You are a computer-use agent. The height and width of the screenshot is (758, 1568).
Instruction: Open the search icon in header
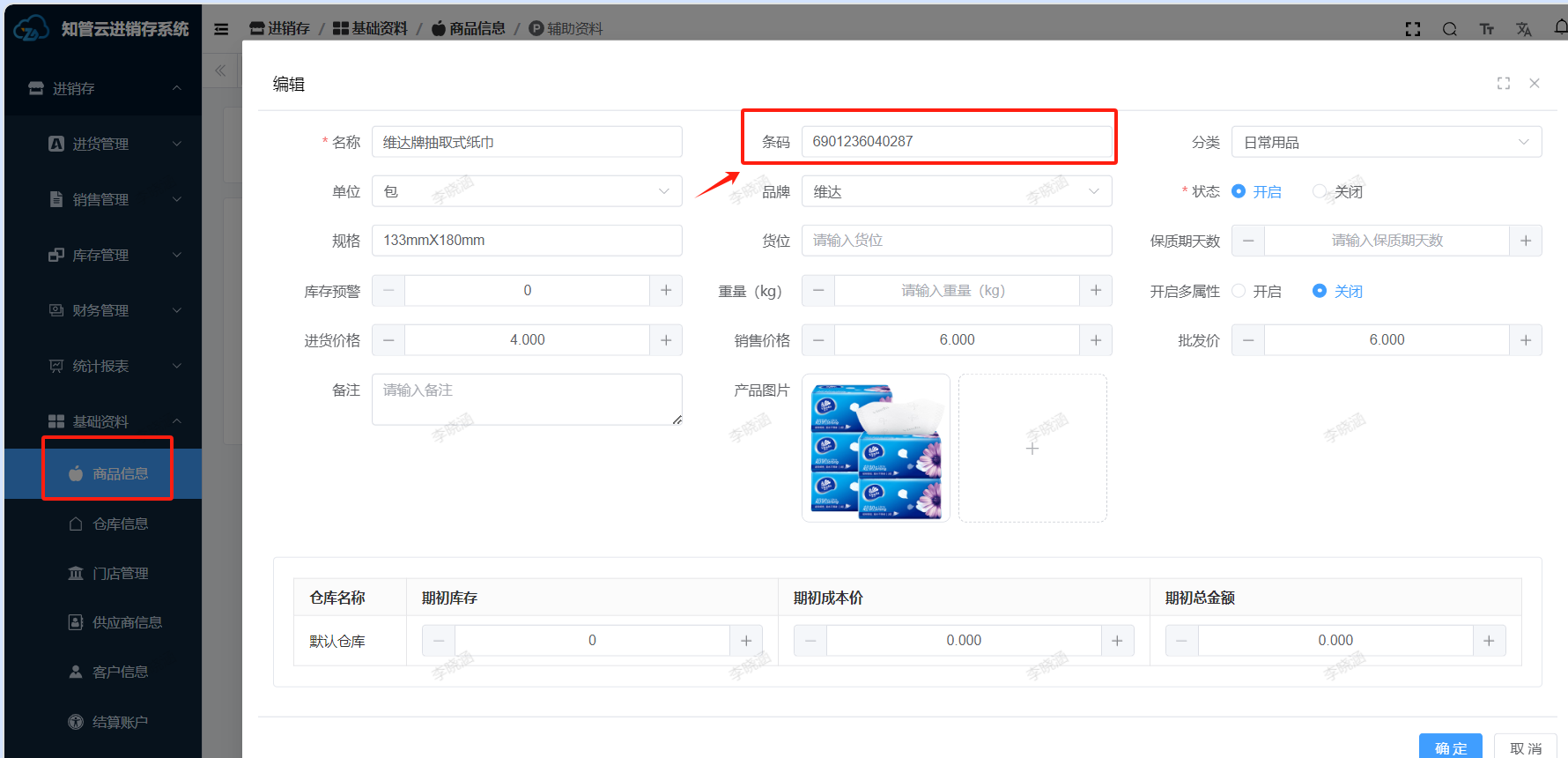coord(1449,29)
